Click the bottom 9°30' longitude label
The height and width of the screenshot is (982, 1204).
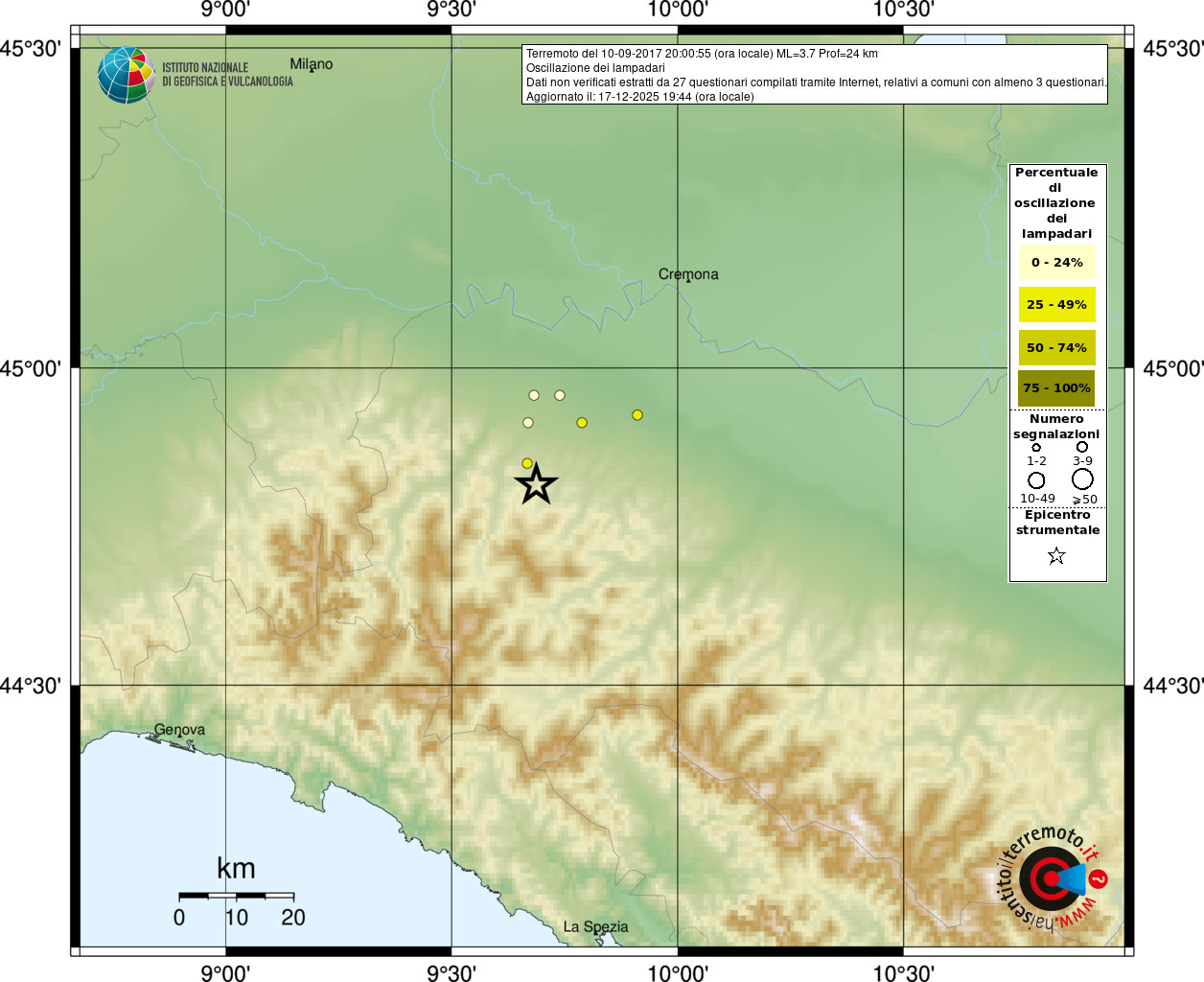(451, 973)
